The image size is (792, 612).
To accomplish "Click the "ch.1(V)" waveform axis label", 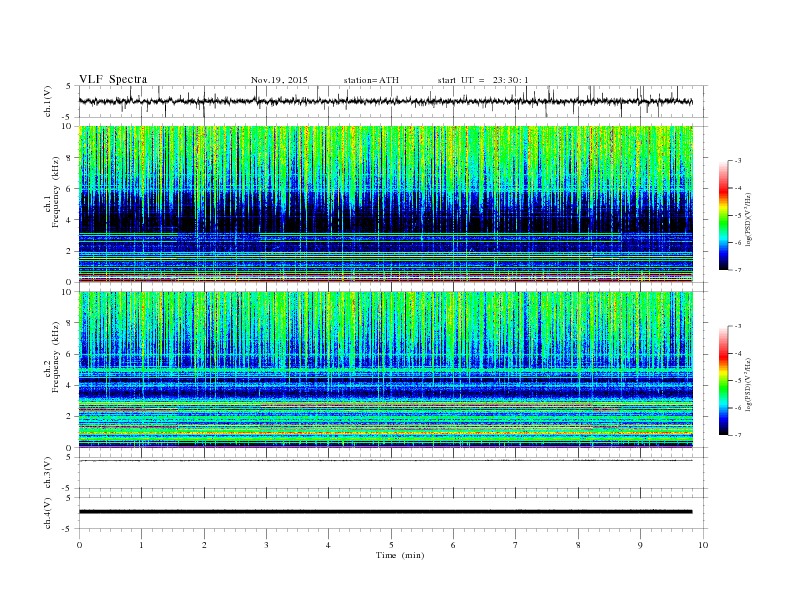I will (x=47, y=101).
